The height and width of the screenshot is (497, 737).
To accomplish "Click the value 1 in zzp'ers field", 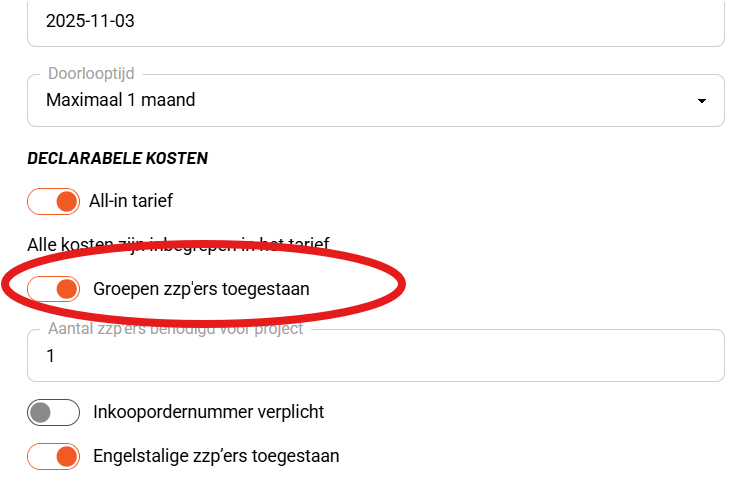I will (51, 357).
